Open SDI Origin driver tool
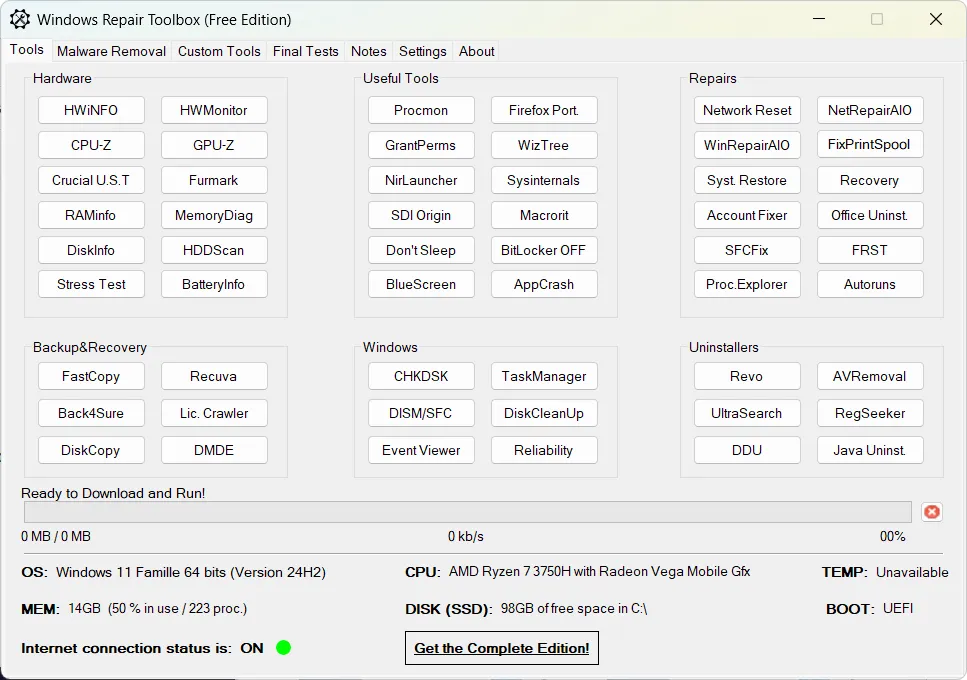 click(421, 215)
